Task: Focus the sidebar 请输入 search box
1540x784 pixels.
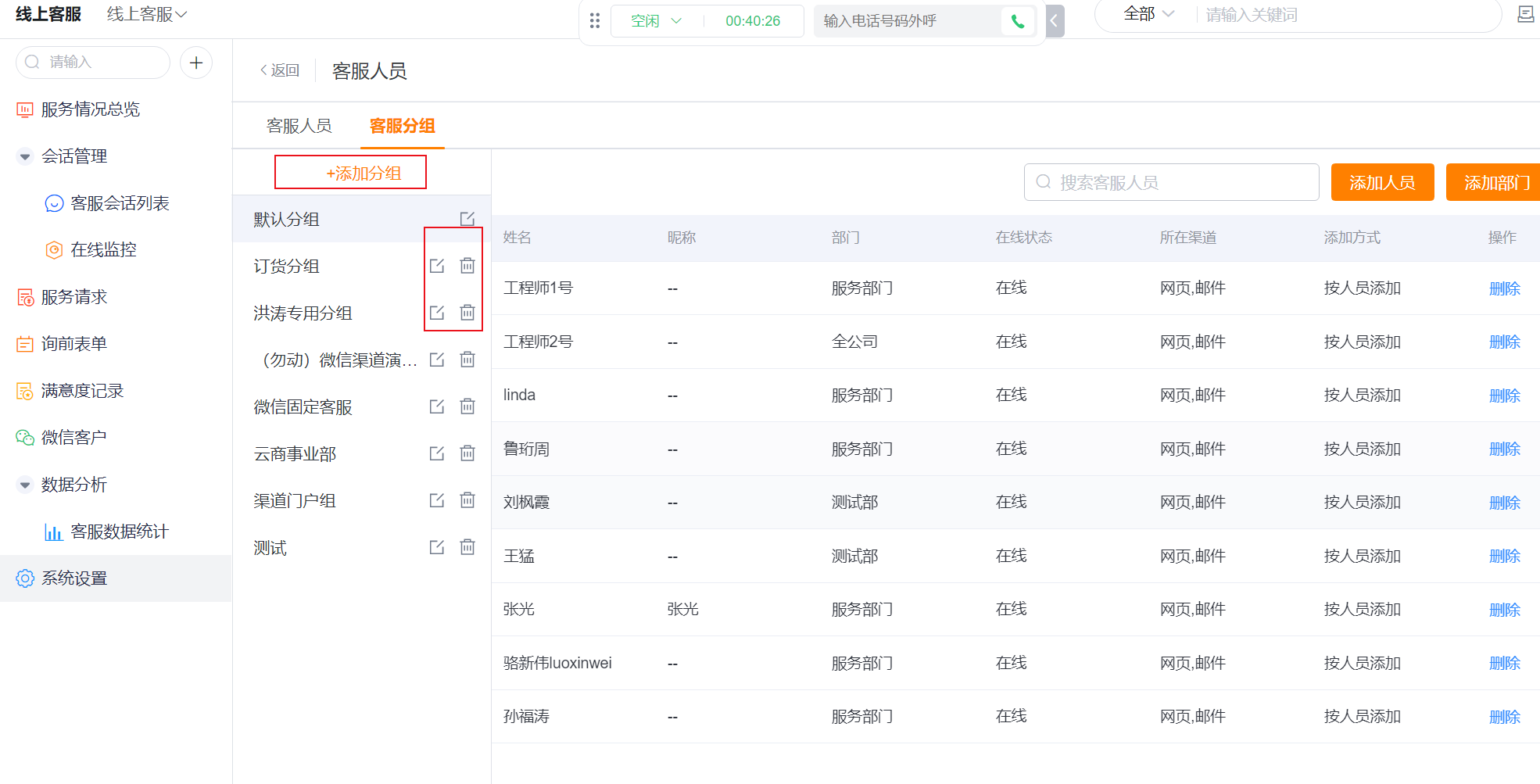Action: pos(92,63)
